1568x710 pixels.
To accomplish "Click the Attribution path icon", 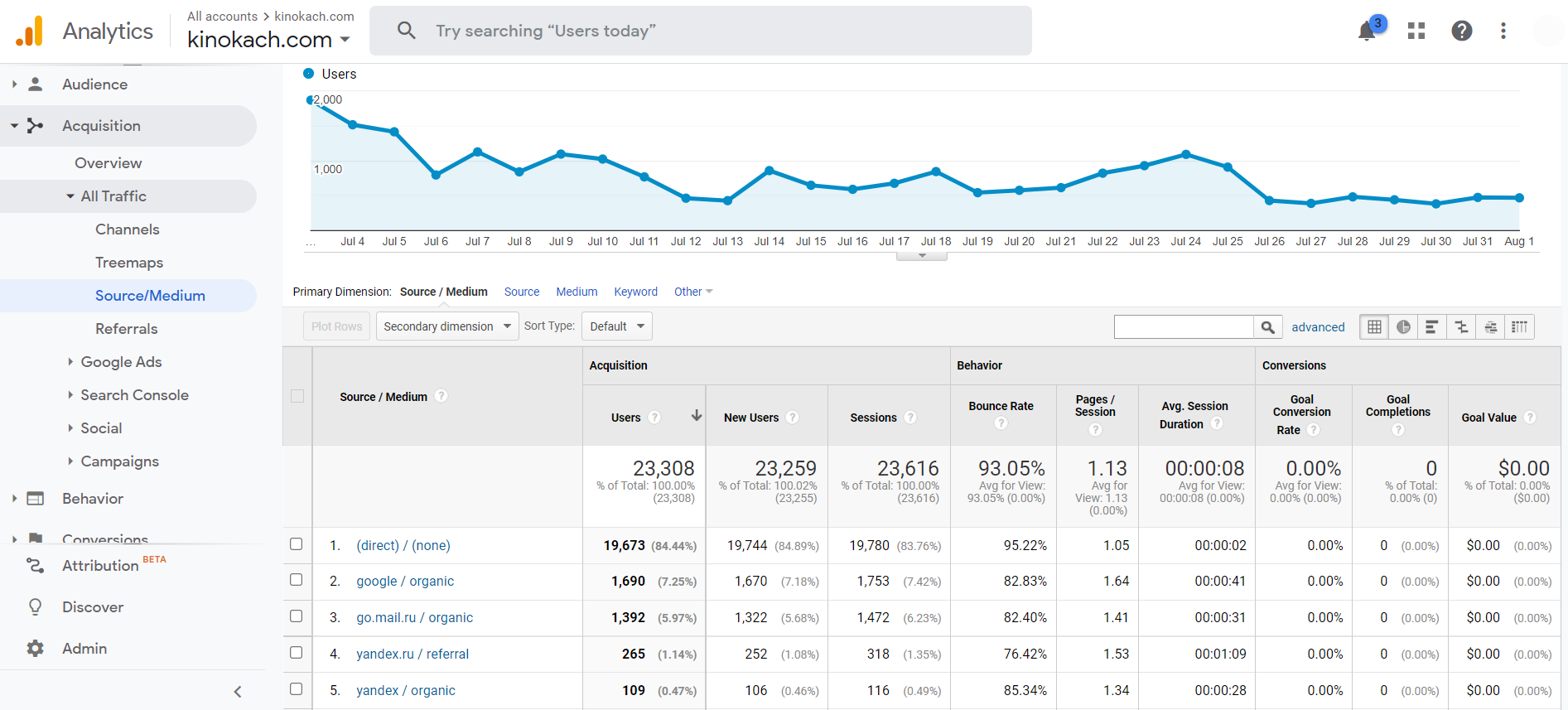I will (35, 565).
